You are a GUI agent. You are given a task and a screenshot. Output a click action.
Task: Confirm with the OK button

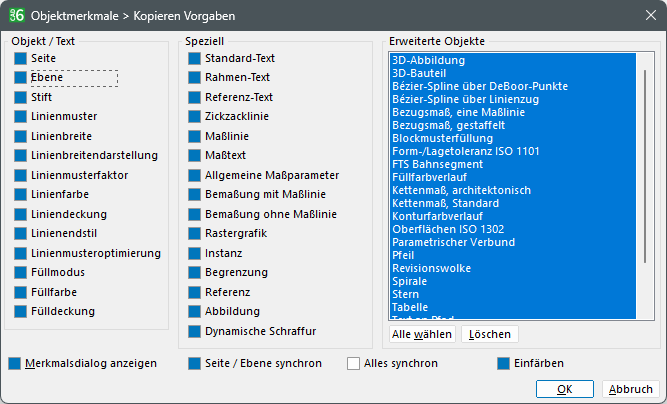point(564,389)
